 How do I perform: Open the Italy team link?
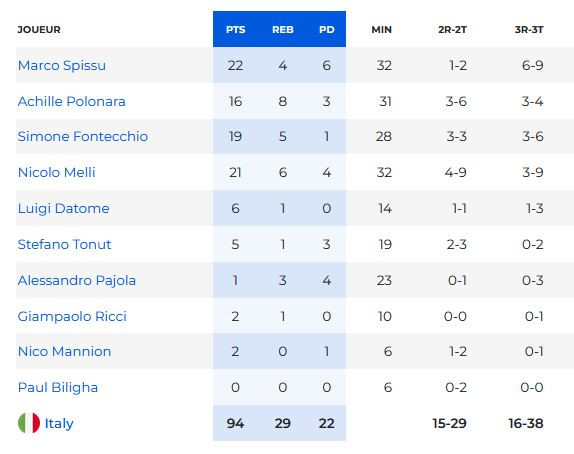[59, 423]
